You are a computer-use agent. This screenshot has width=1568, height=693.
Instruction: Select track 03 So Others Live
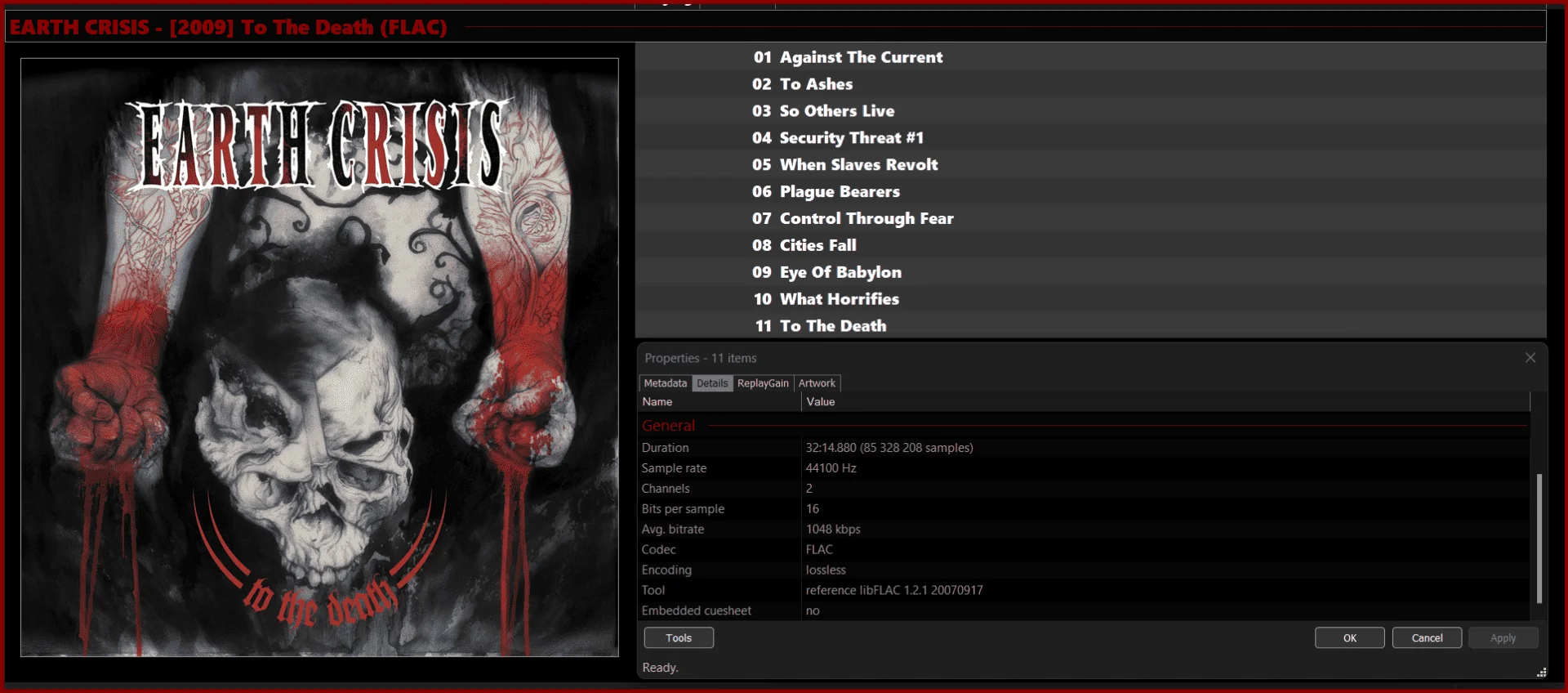tap(1091, 111)
